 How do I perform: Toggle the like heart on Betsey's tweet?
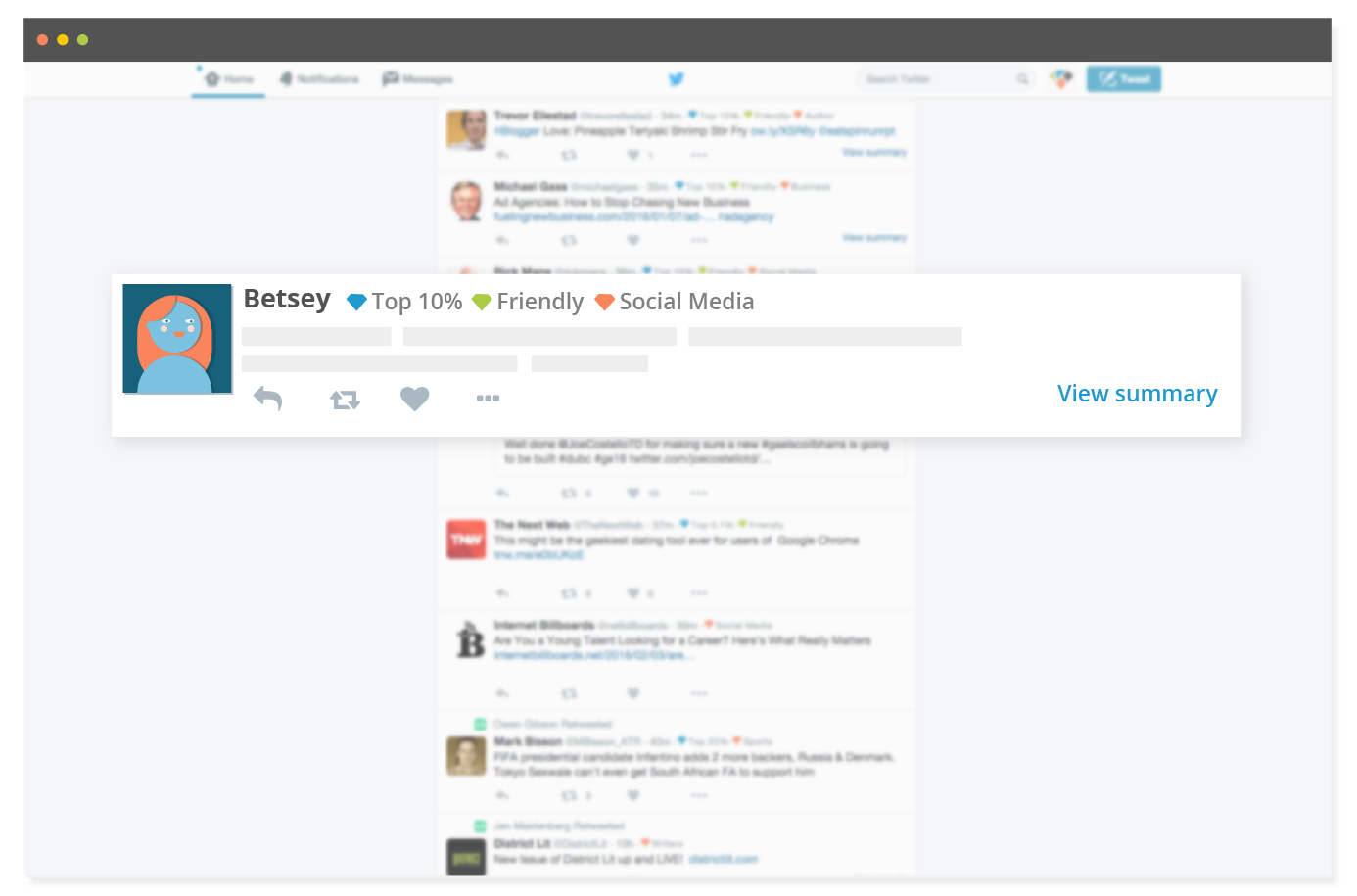(414, 398)
